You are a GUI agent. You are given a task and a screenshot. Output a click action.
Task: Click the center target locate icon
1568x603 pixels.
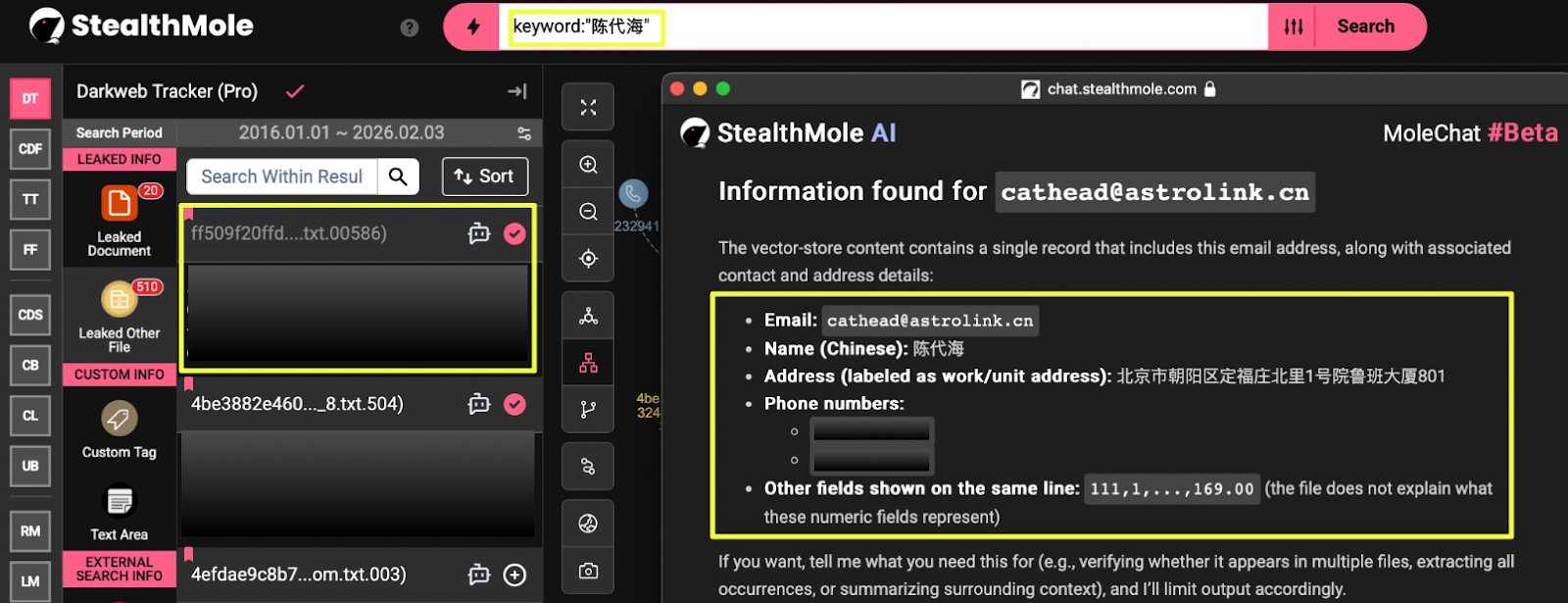pyautogui.click(x=588, y=259)
